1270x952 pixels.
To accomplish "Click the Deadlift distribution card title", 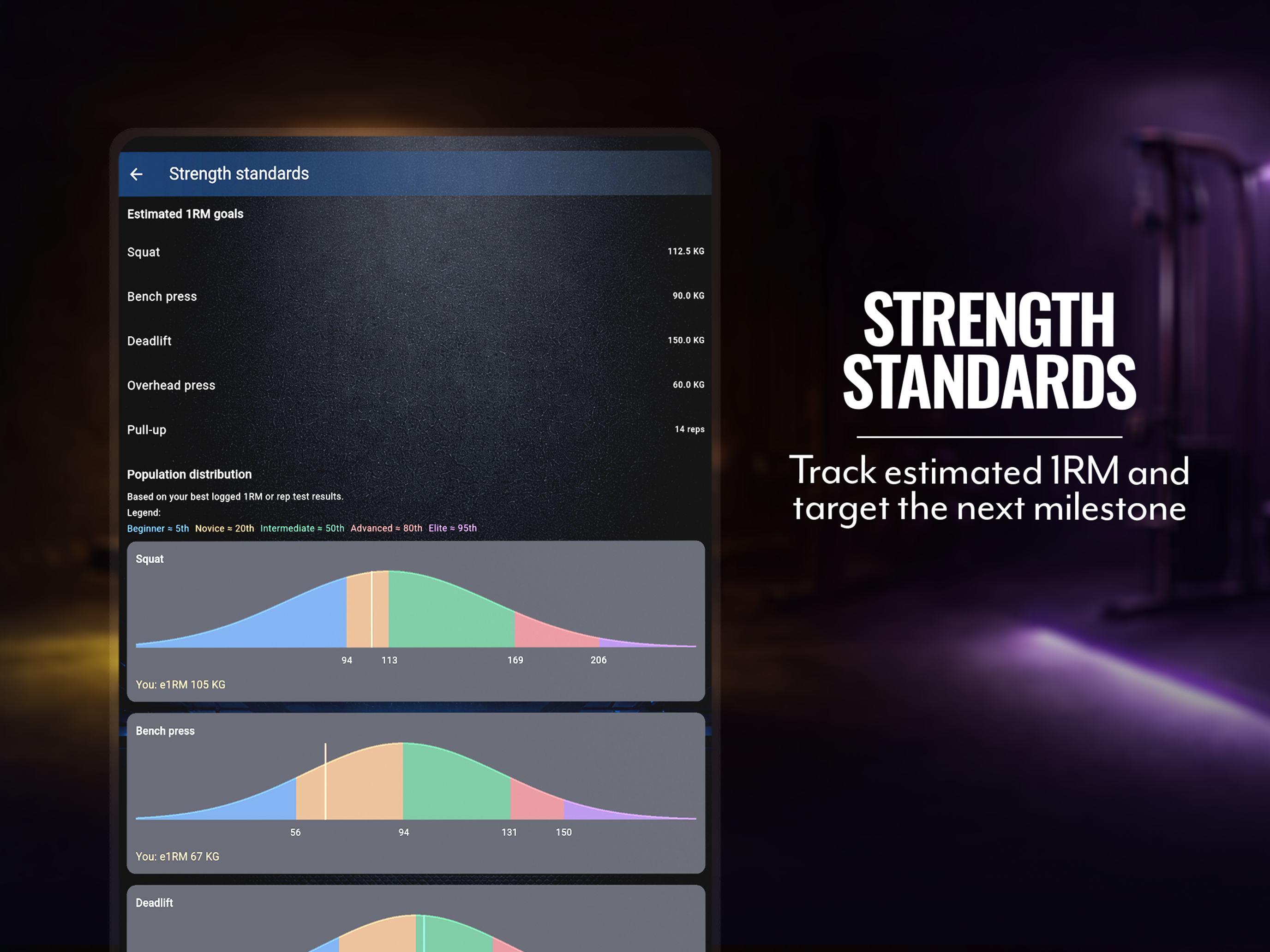I will click(x=154, y=903).
